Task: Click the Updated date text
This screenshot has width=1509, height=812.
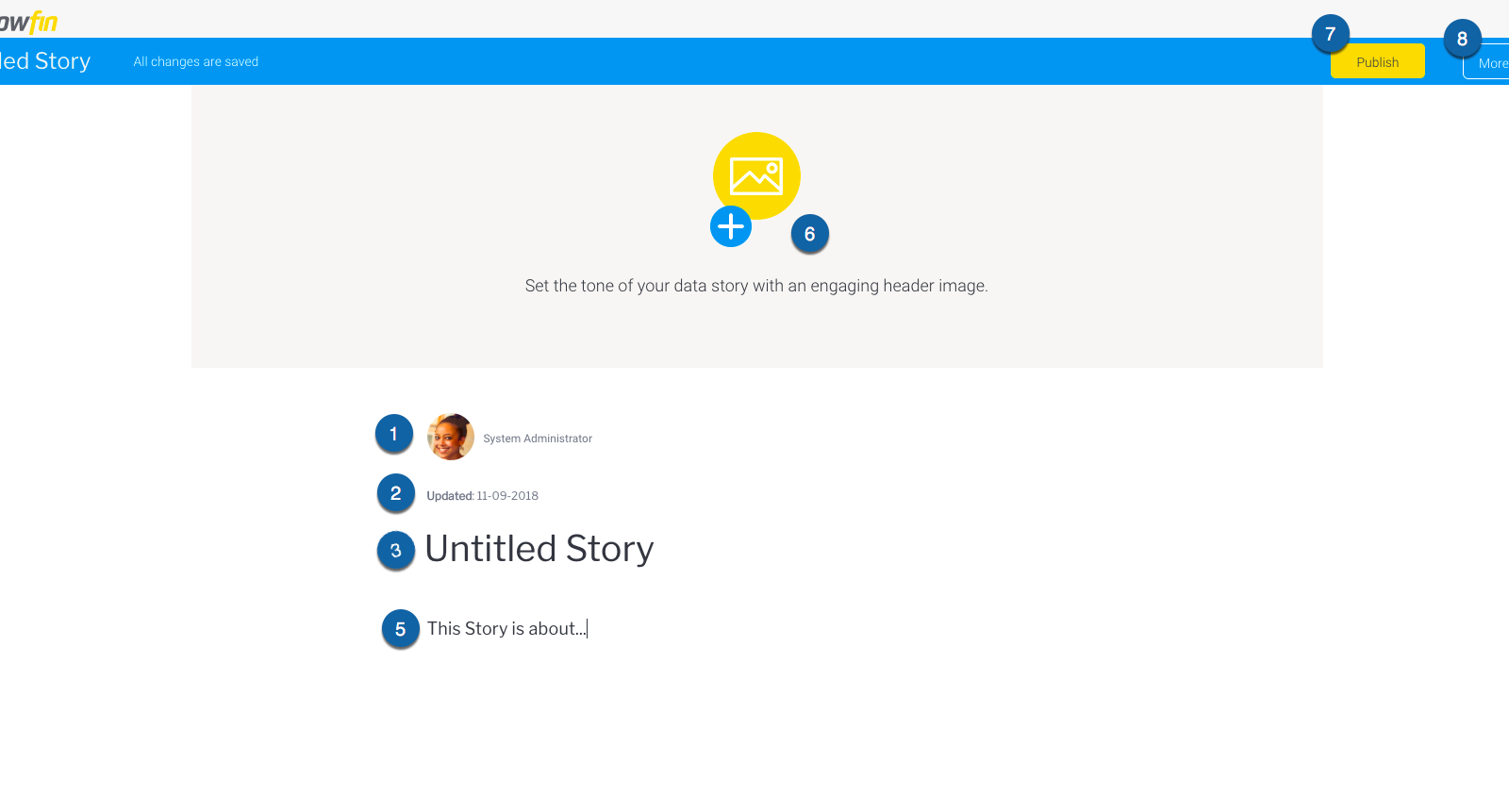Action: 482,496
